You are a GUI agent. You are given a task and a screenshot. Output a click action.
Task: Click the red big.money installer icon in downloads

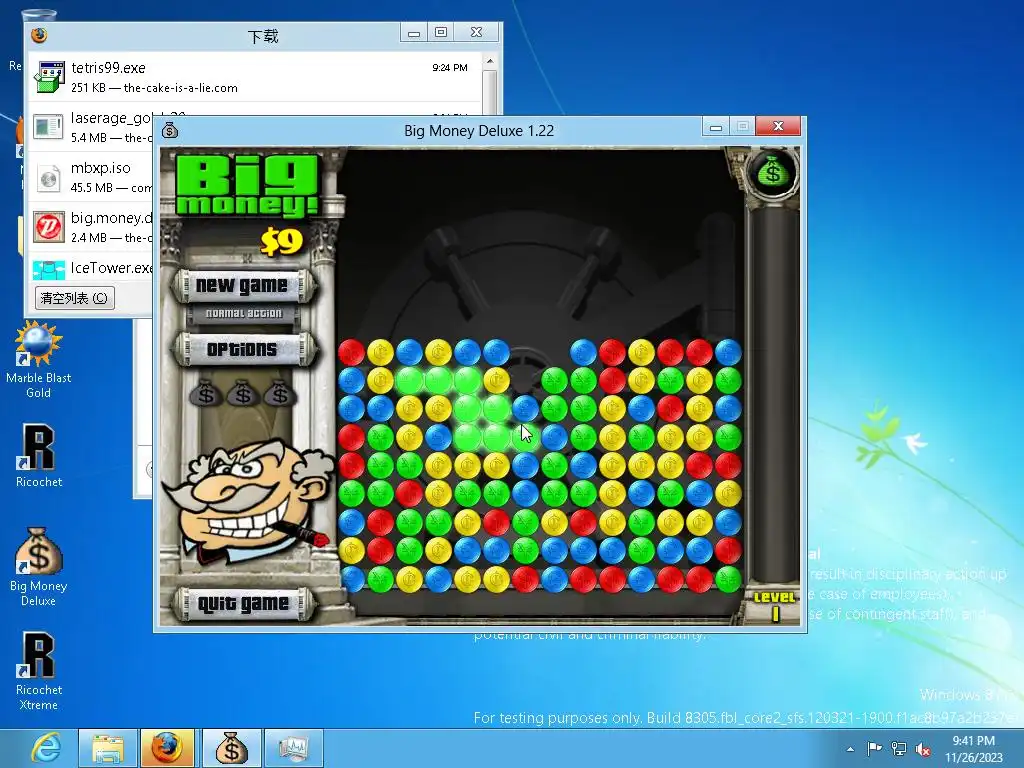49,227
